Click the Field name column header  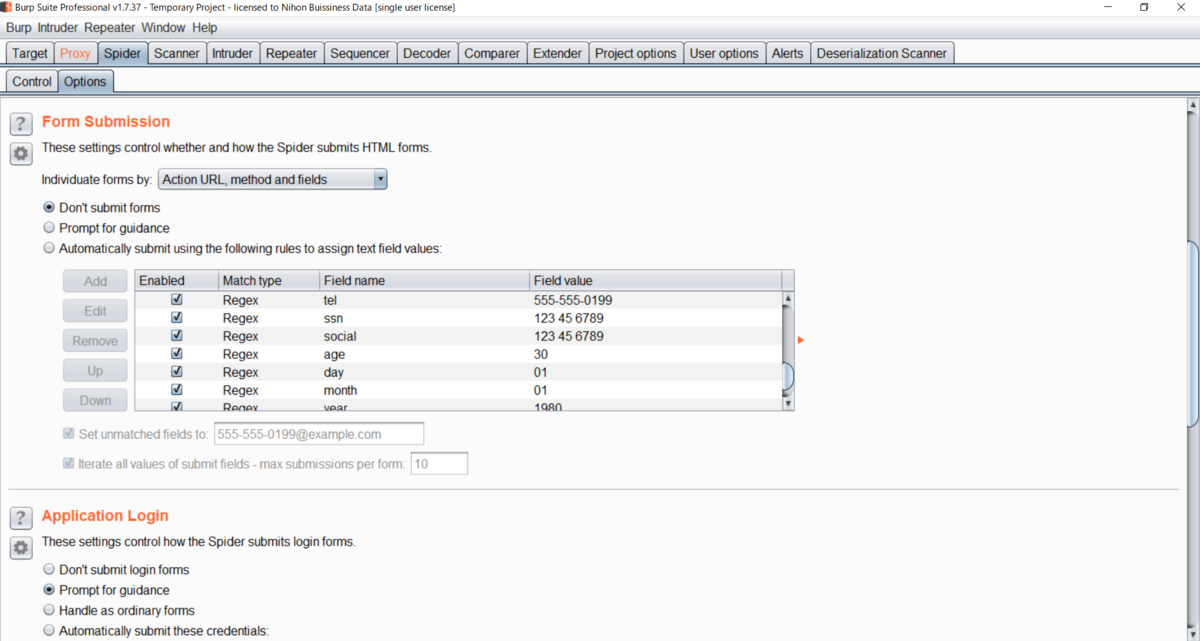(424, 281)
